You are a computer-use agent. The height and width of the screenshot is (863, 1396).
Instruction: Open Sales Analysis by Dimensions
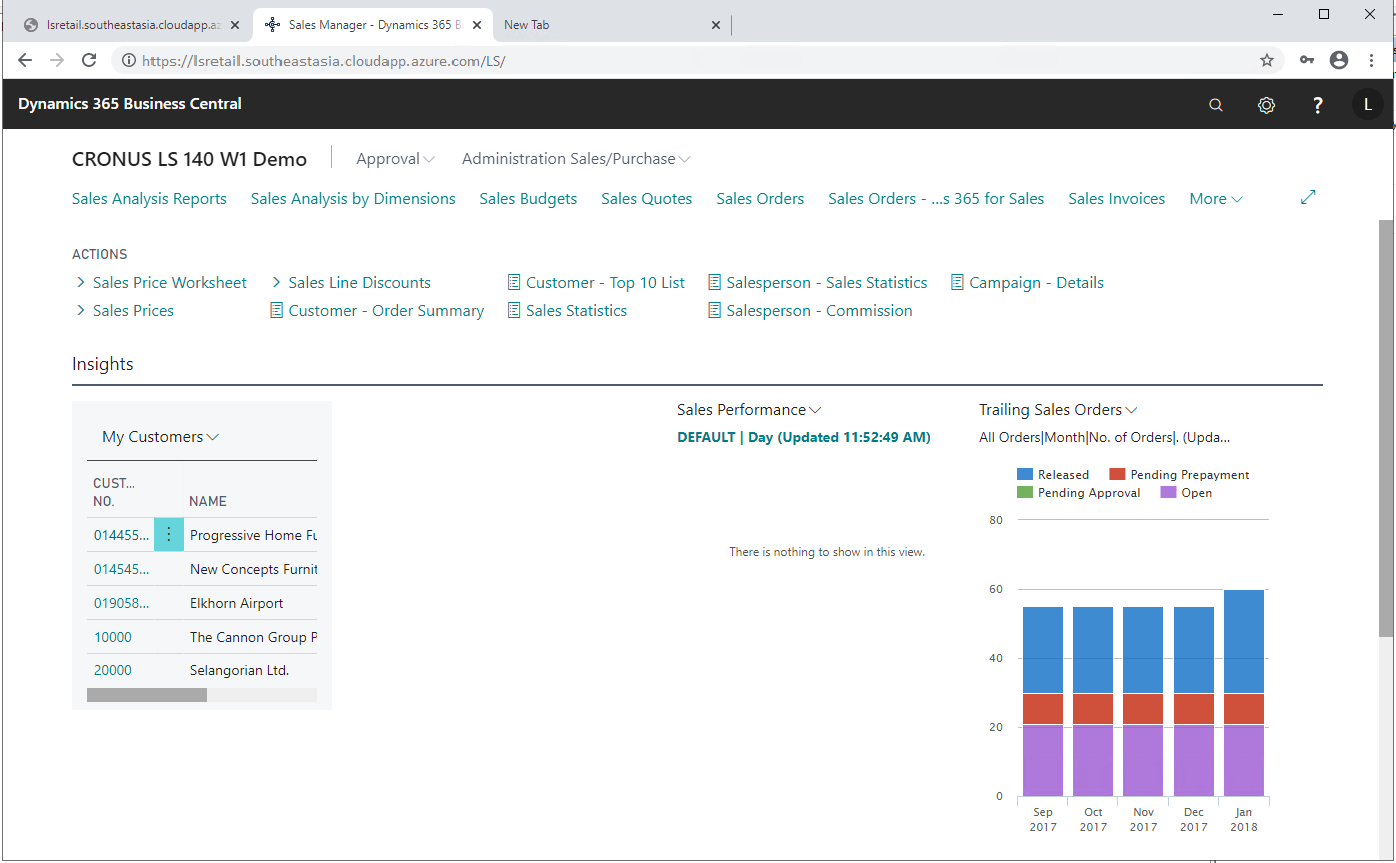353,199
